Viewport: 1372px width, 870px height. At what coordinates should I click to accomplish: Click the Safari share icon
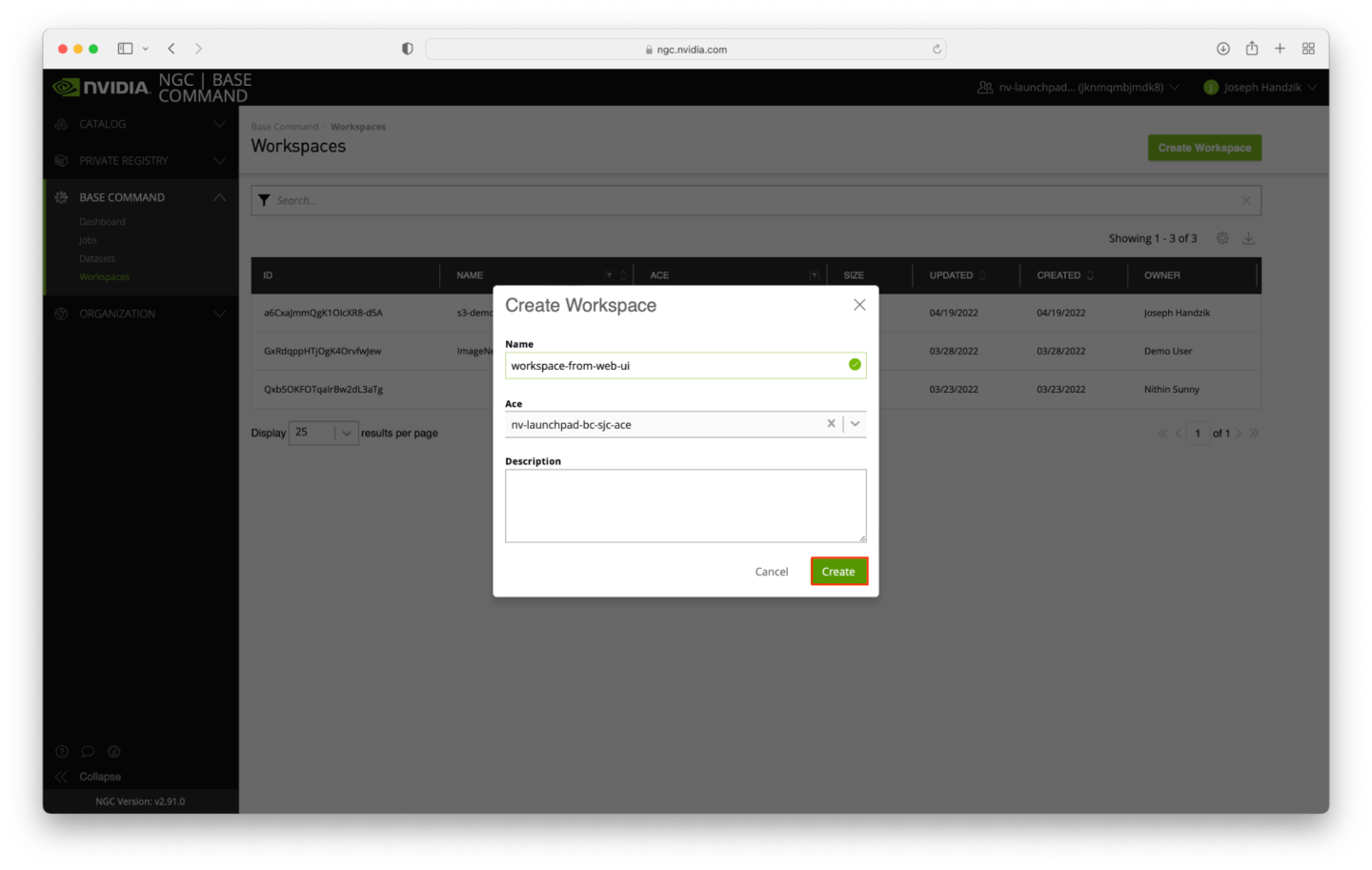(x=1252, y=49)
